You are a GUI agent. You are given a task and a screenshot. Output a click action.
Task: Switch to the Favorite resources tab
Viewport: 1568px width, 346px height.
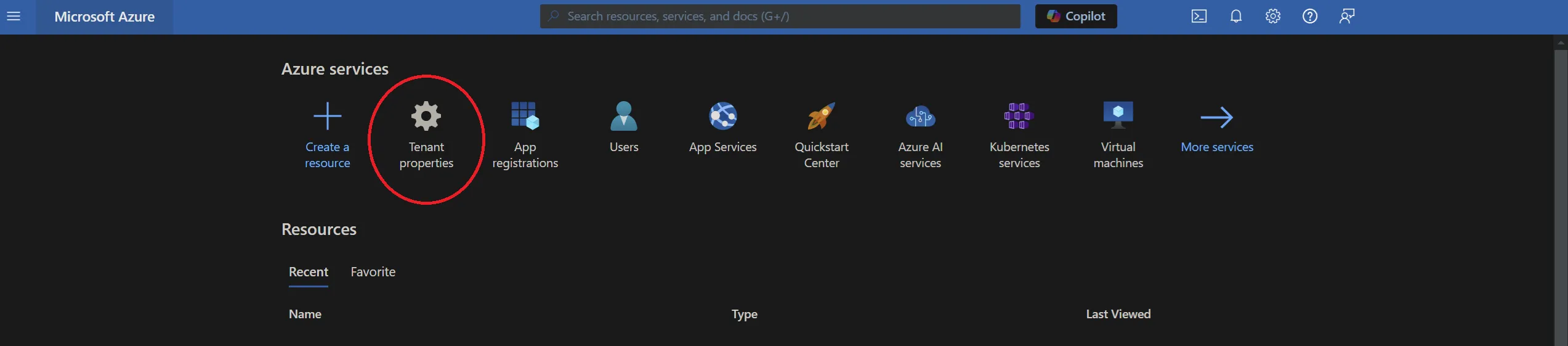(373, 272)
